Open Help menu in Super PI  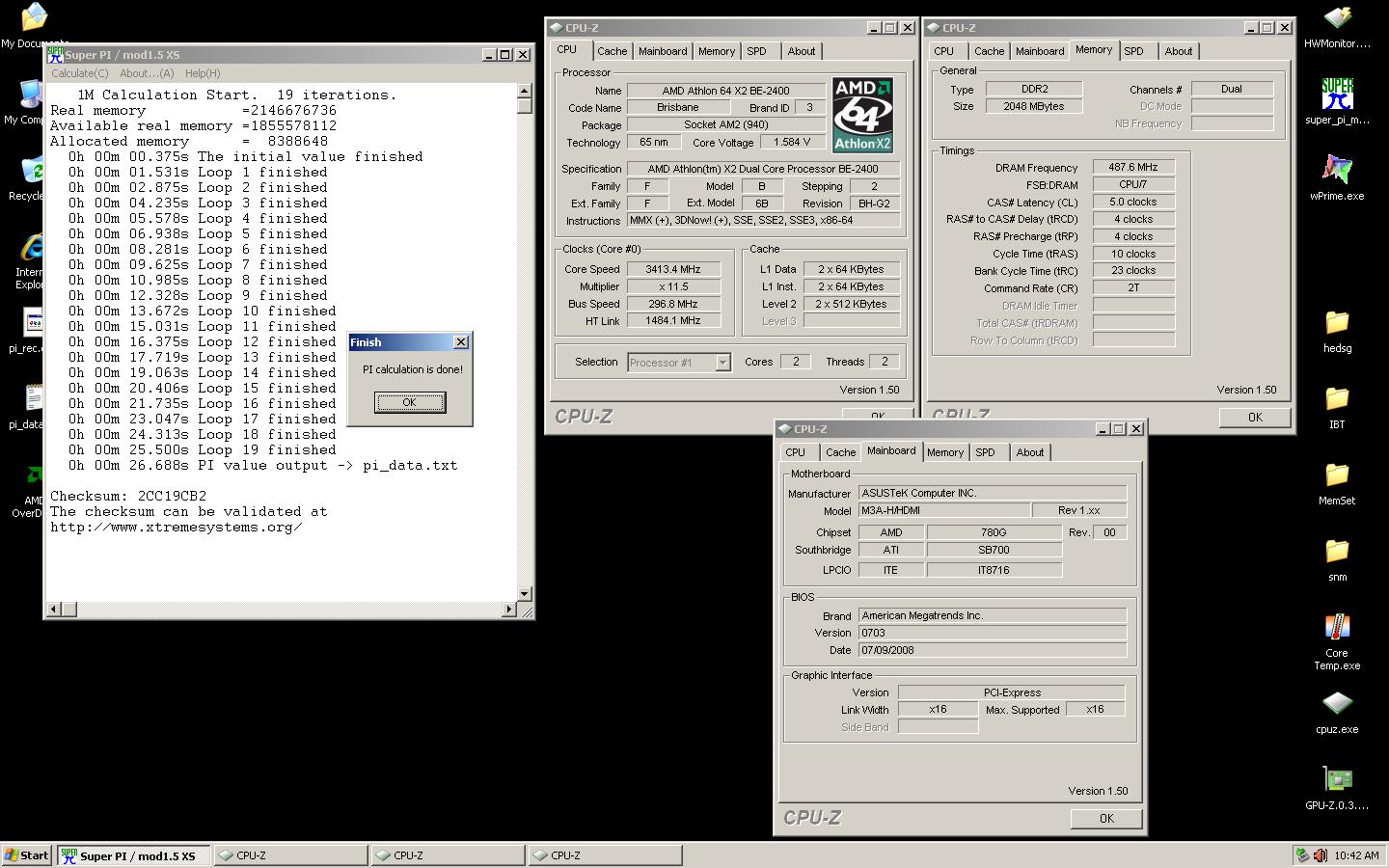203,73
